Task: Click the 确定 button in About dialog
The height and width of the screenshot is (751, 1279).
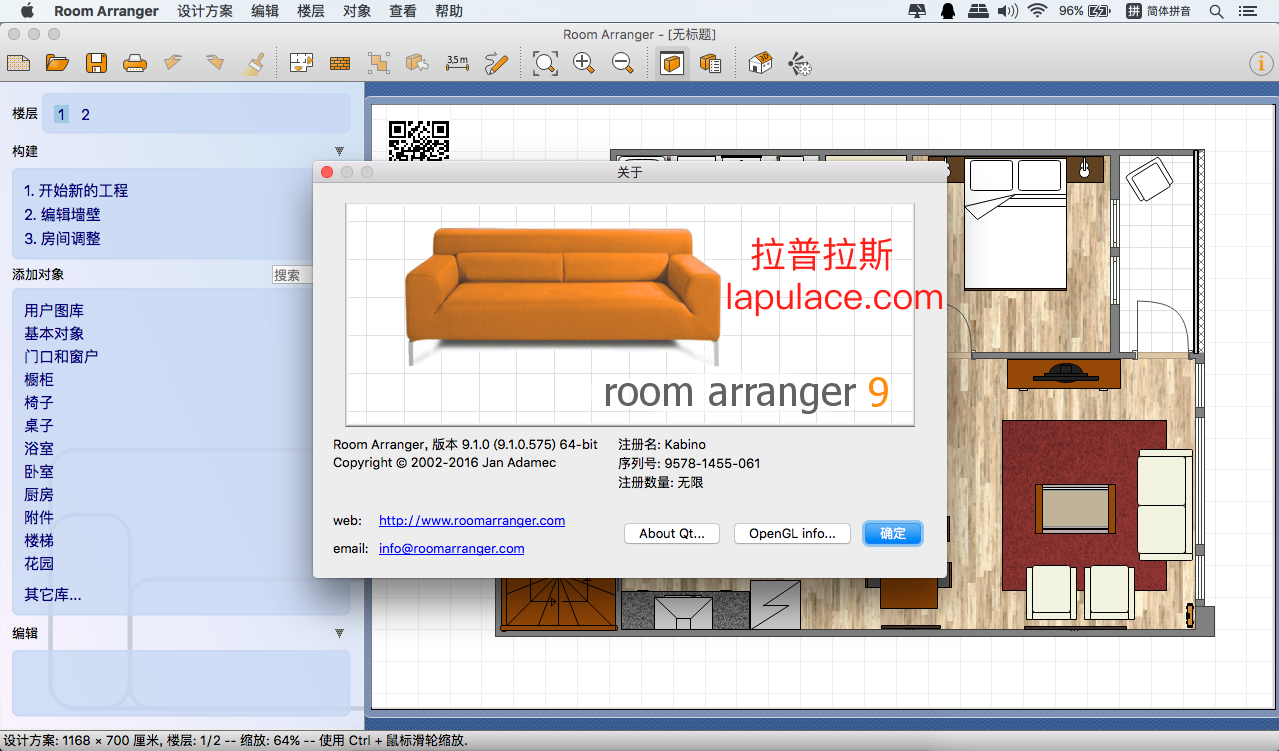Action: coord(892,533)
